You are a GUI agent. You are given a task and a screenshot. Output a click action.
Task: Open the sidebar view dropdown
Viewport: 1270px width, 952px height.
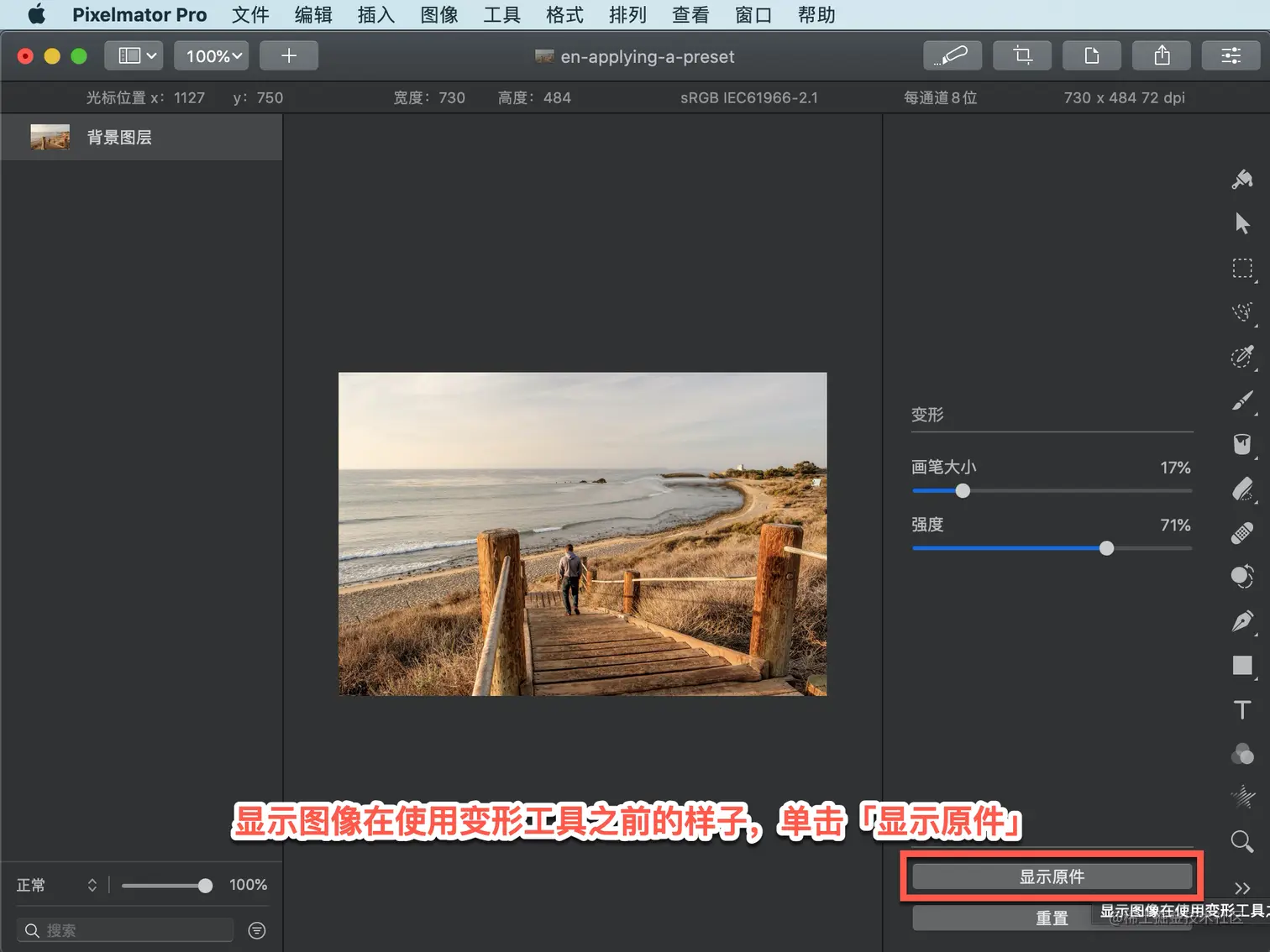pyautogui.click(x=134, y=55)
